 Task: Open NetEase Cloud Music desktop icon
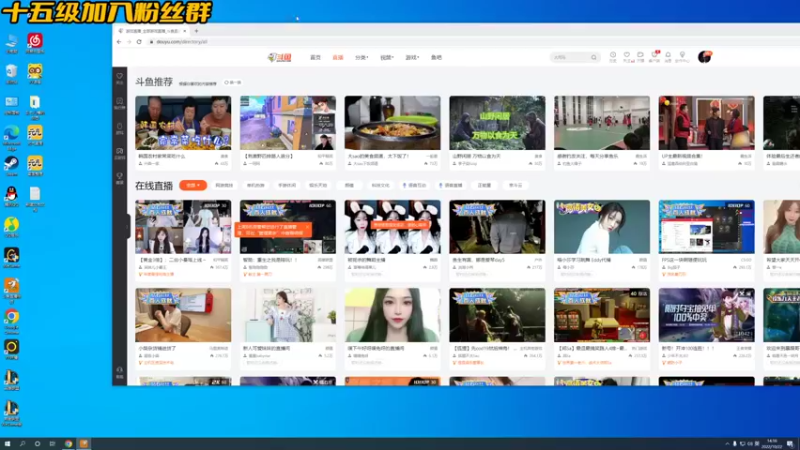click(x=35, y=43)
